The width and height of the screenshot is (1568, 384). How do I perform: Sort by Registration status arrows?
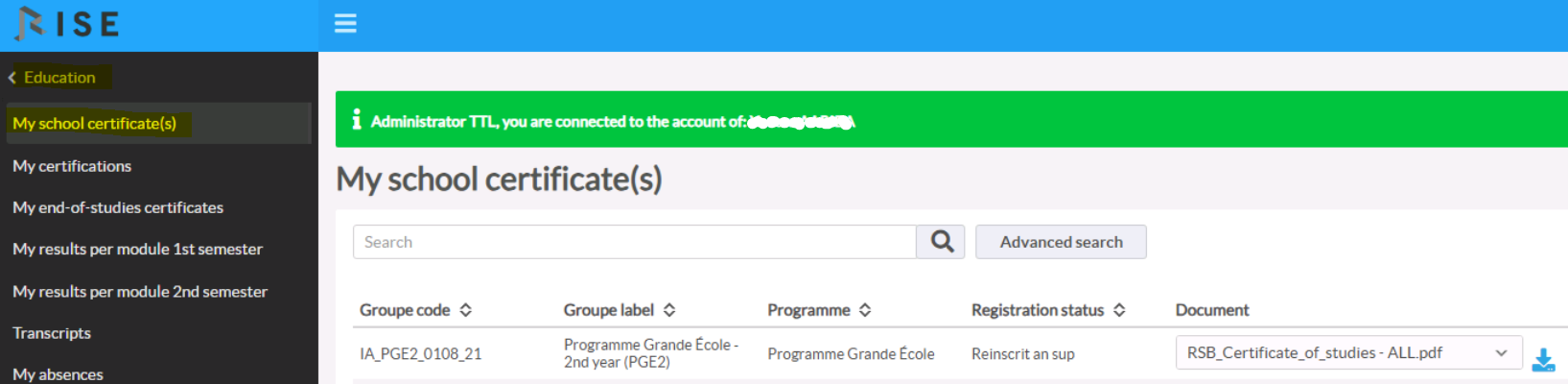[1119, 310]
